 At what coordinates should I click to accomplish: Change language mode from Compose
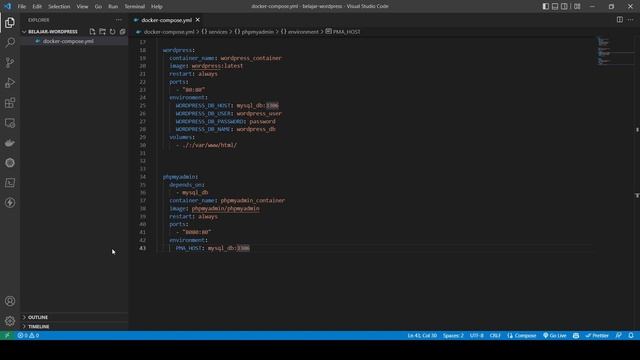522,336
